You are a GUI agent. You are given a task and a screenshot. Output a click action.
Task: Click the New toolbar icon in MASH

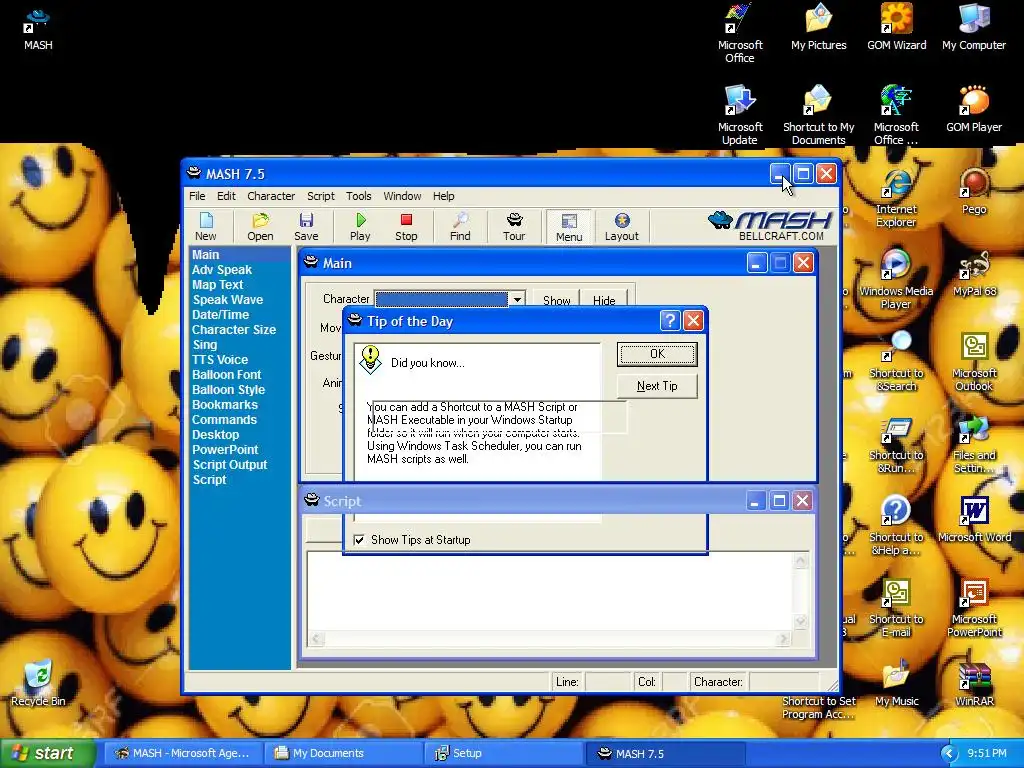pyautogui.click(x=206, y=227)
